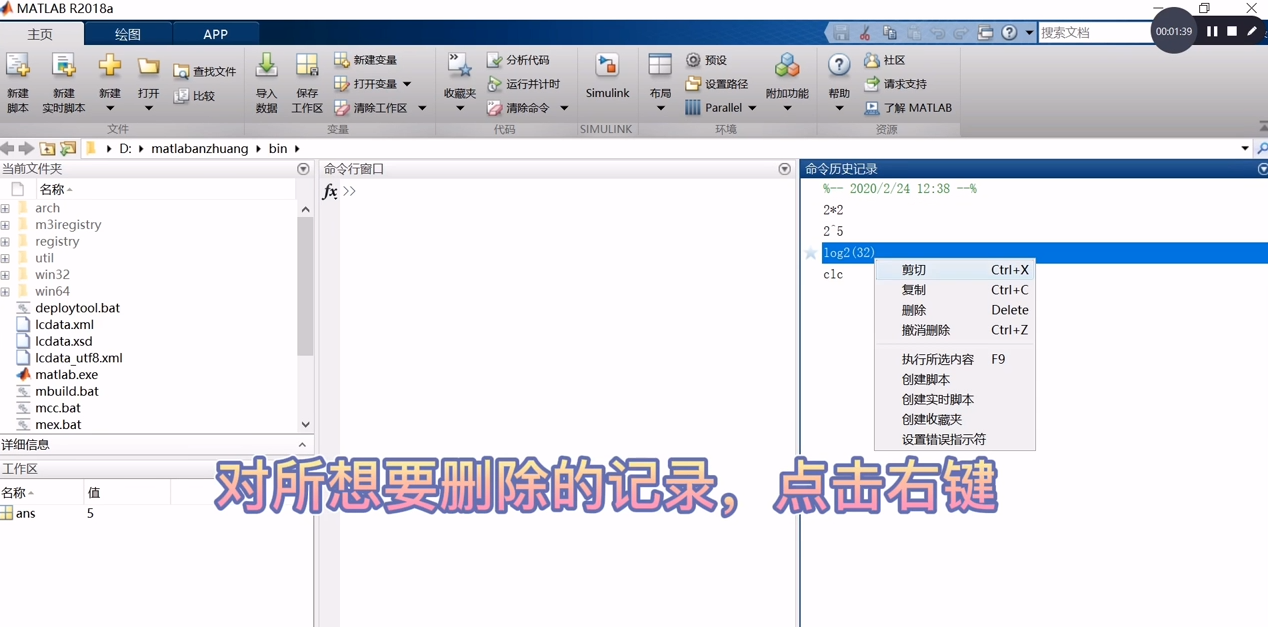Click the fx function browser icon

[330, 191]
